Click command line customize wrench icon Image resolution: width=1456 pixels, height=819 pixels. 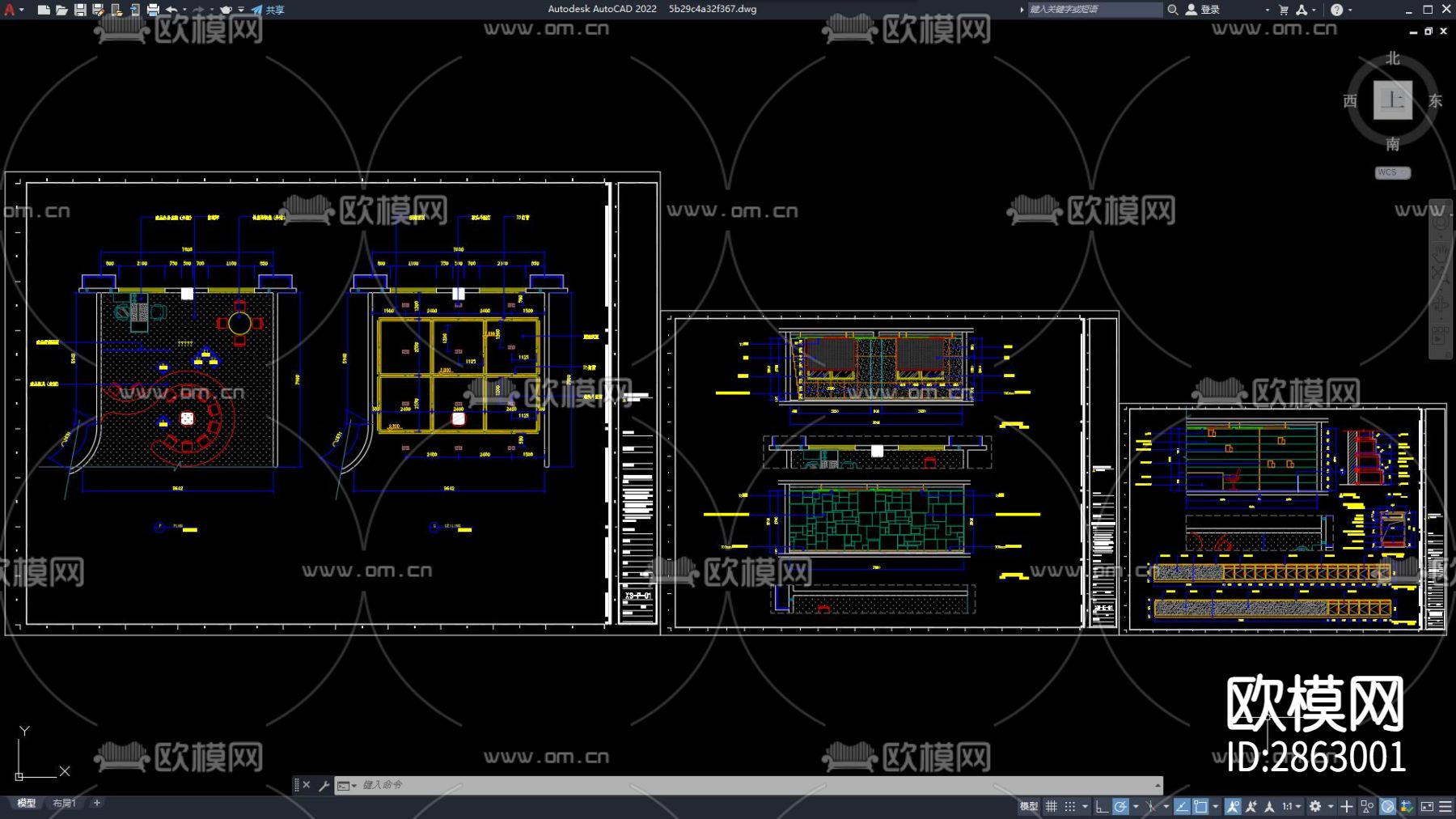pyautogui.click(x=324, y=784)
